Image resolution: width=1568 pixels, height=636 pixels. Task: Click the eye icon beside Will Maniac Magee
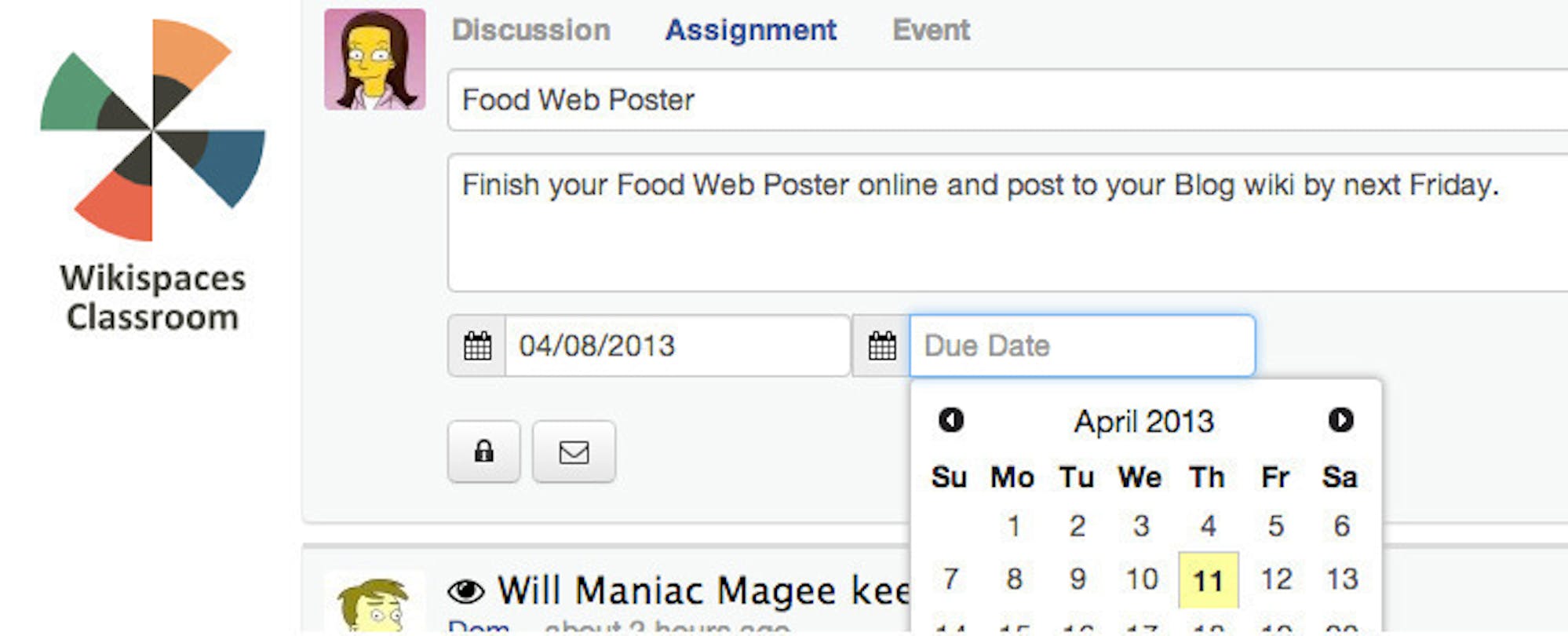466,591
